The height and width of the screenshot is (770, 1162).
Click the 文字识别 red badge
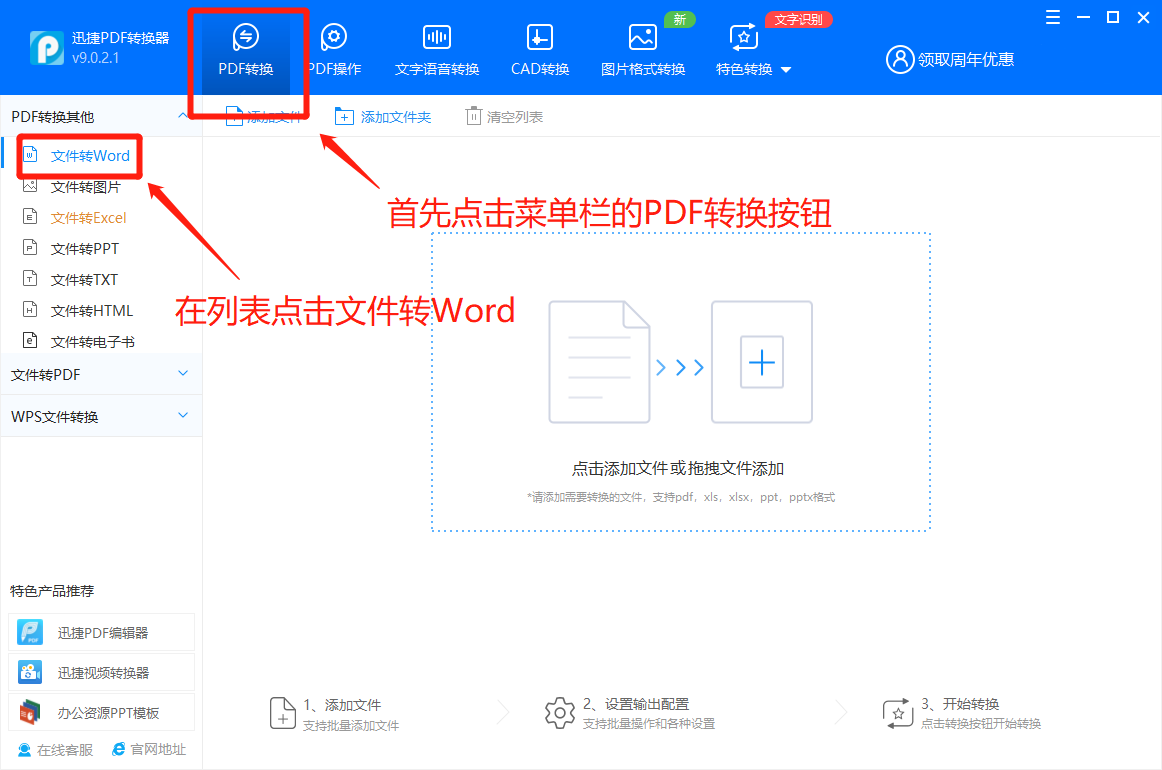click(798, 19)
